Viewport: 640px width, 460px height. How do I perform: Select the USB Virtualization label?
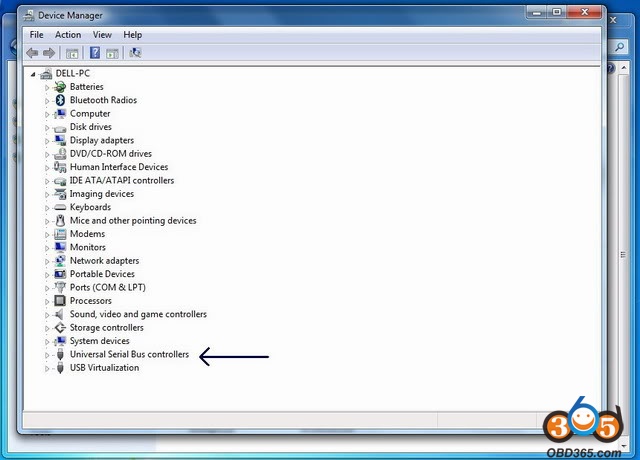[104, 368]
